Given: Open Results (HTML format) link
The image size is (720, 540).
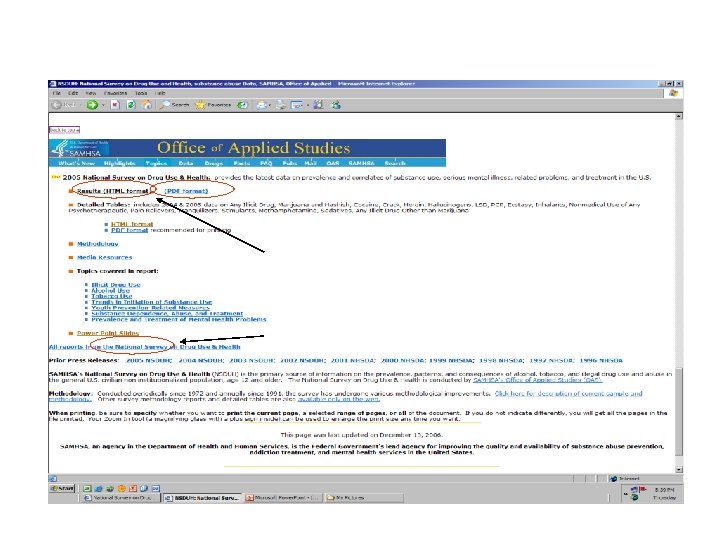Looking at the screenshot, I should pyautogui.click(x=112, y=191).
